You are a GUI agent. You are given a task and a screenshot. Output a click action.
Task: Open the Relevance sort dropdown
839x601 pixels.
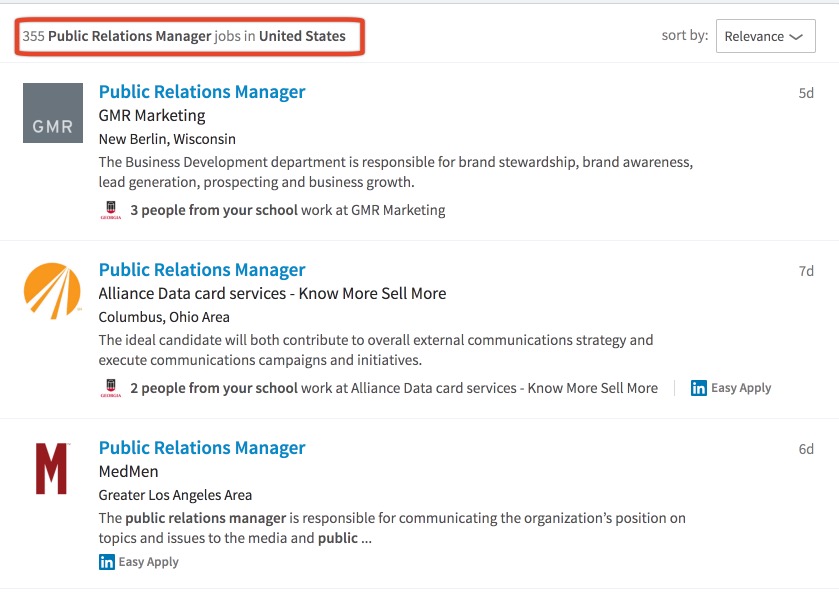tap(765, 36)
